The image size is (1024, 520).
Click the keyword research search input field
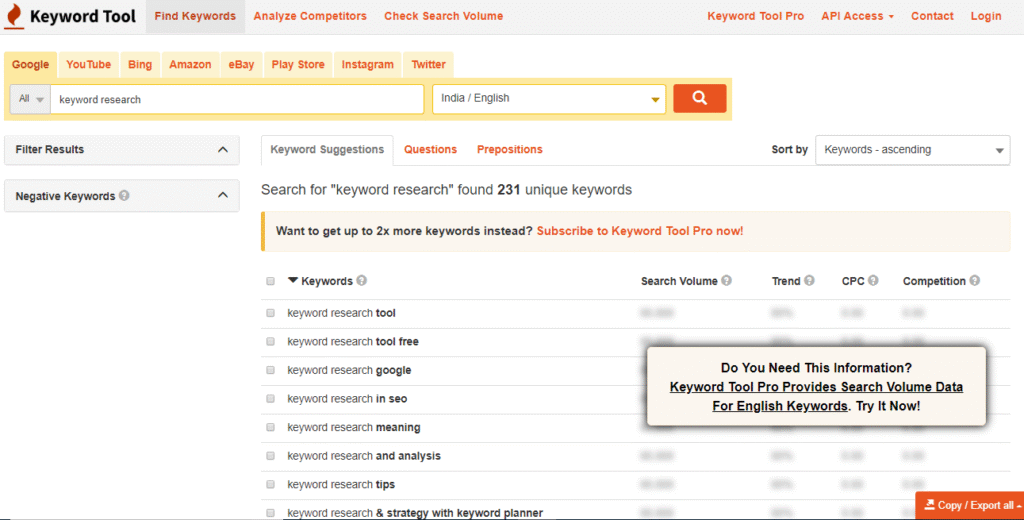point(237,99)
